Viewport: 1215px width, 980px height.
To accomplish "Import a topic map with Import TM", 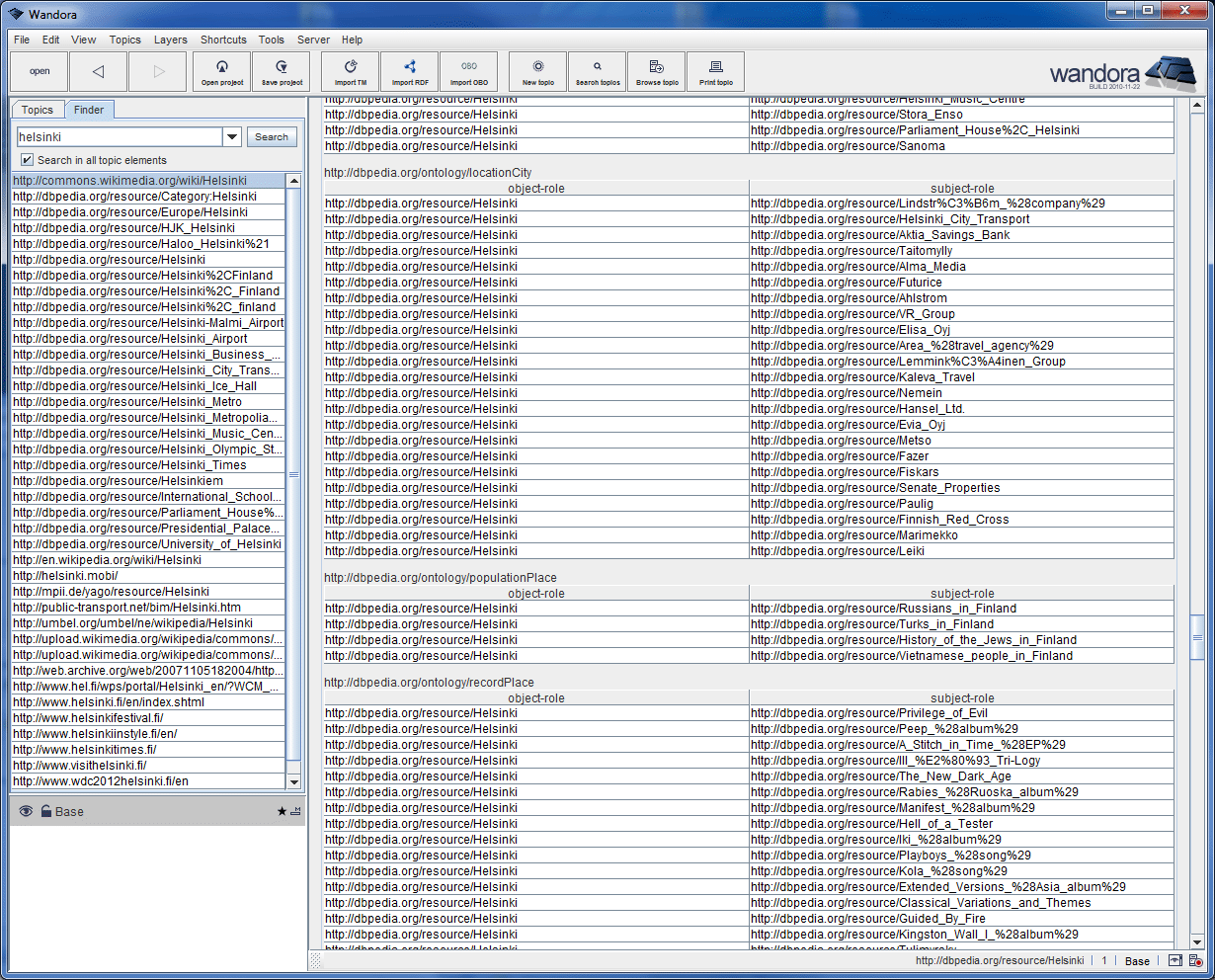I will [x=350, y=71].
